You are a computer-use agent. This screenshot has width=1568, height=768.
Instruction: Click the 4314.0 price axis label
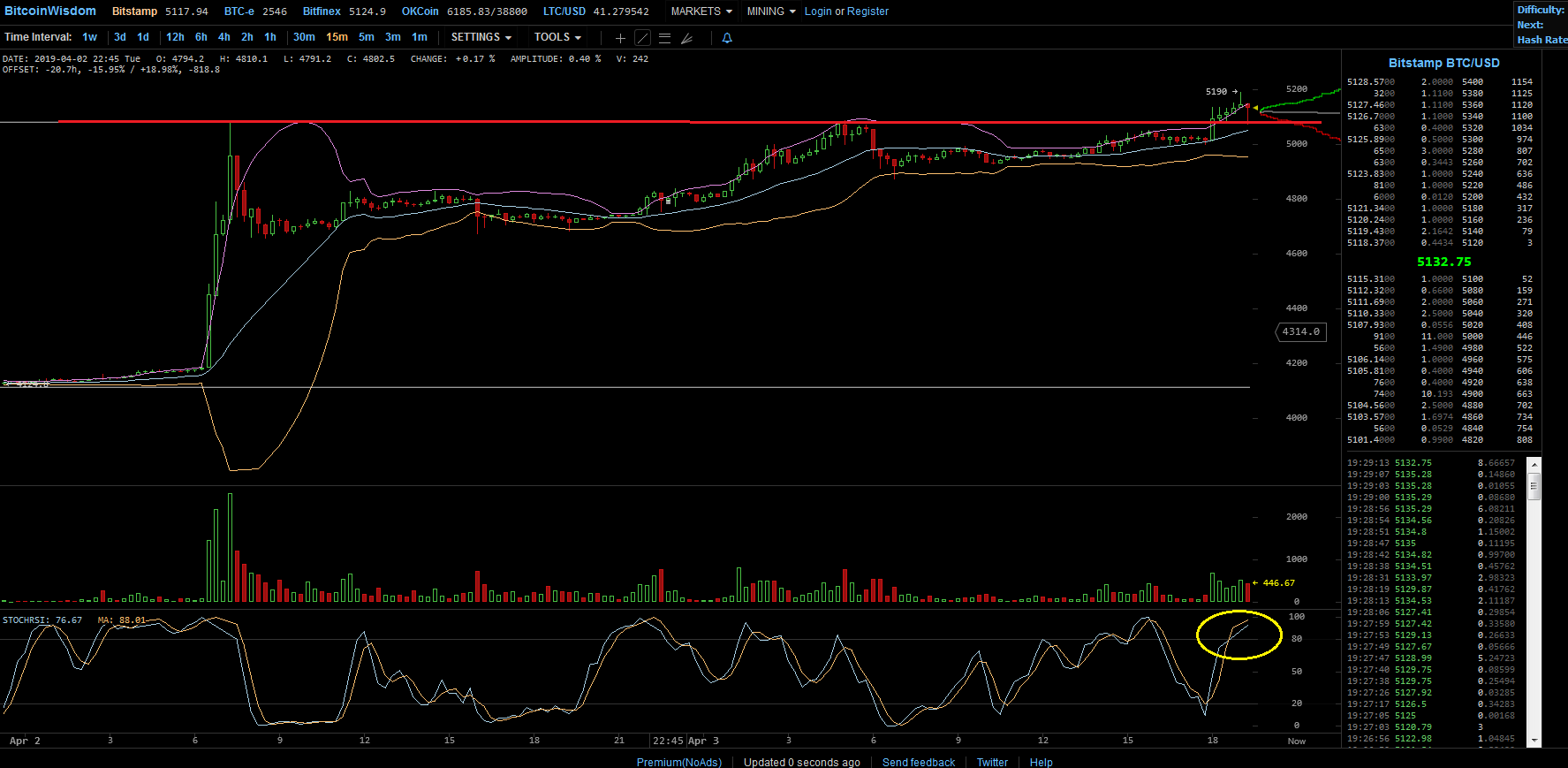pos(1300,332)
